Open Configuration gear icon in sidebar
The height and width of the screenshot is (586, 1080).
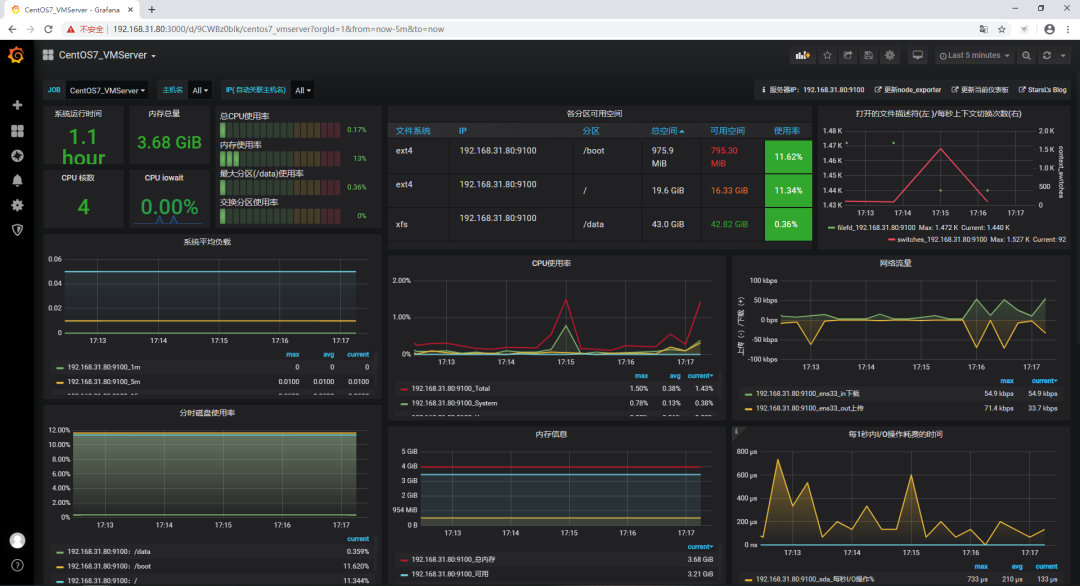coord(17,205)
